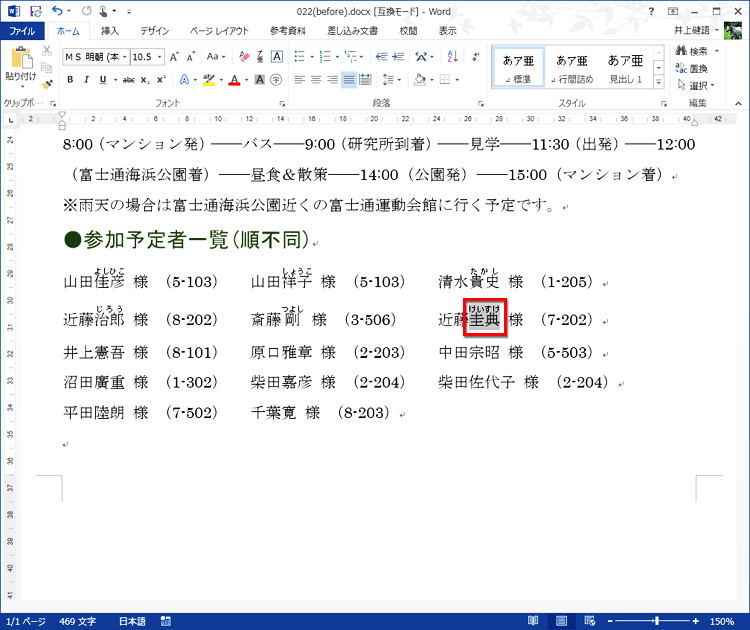
Task: Open the Borders dropdown arrow
Action: coord(457,79)
